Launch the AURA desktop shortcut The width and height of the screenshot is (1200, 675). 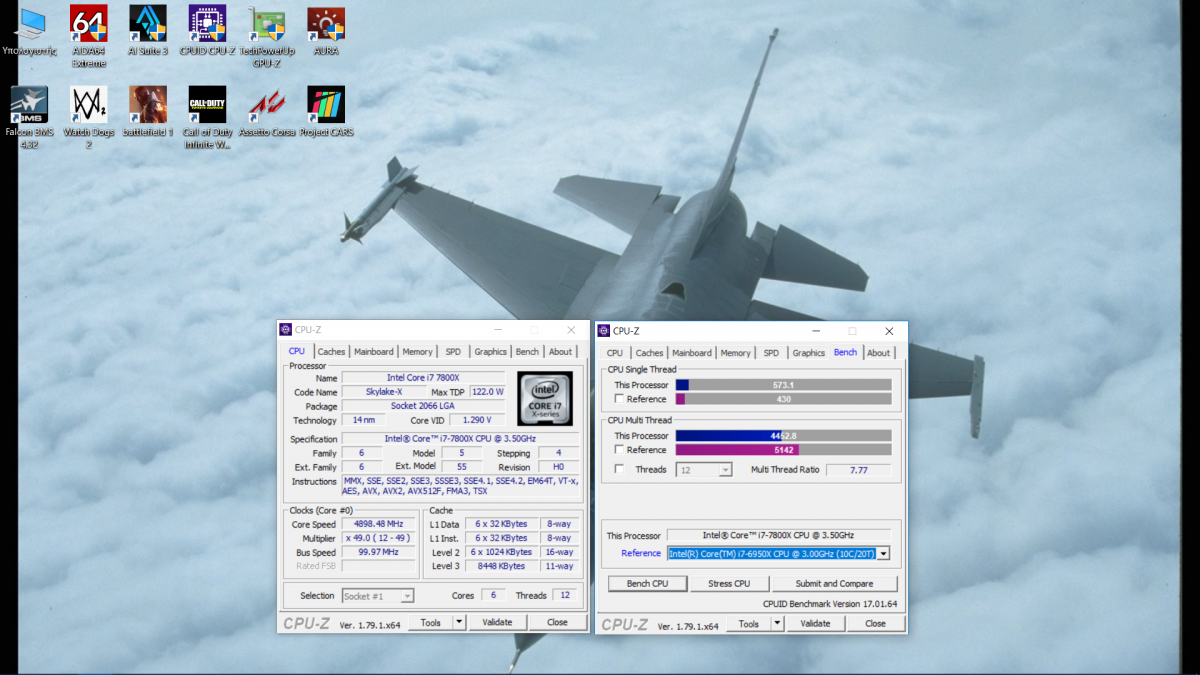[326, 30]
